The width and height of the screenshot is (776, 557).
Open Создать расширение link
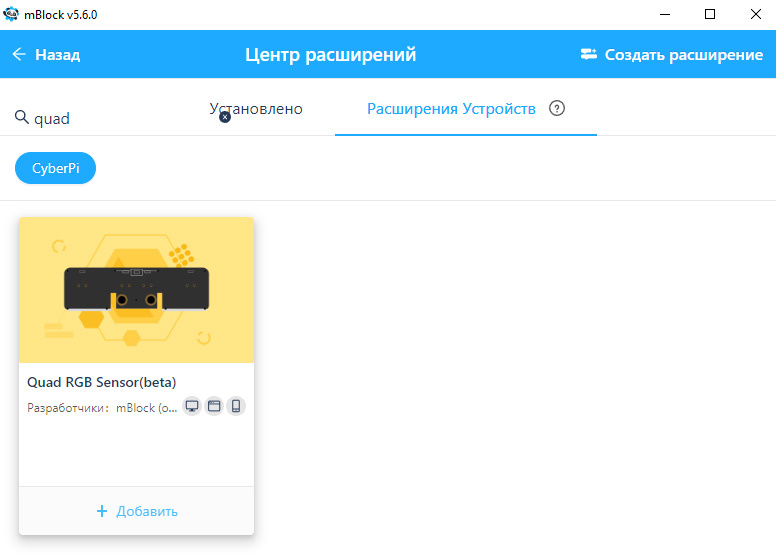click(683, 54)
